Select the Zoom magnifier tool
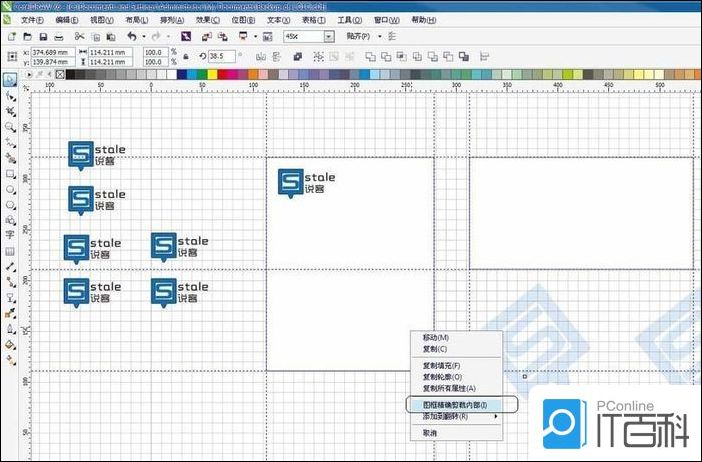Viewport: 702px width, 462px height. click(10, 127)
